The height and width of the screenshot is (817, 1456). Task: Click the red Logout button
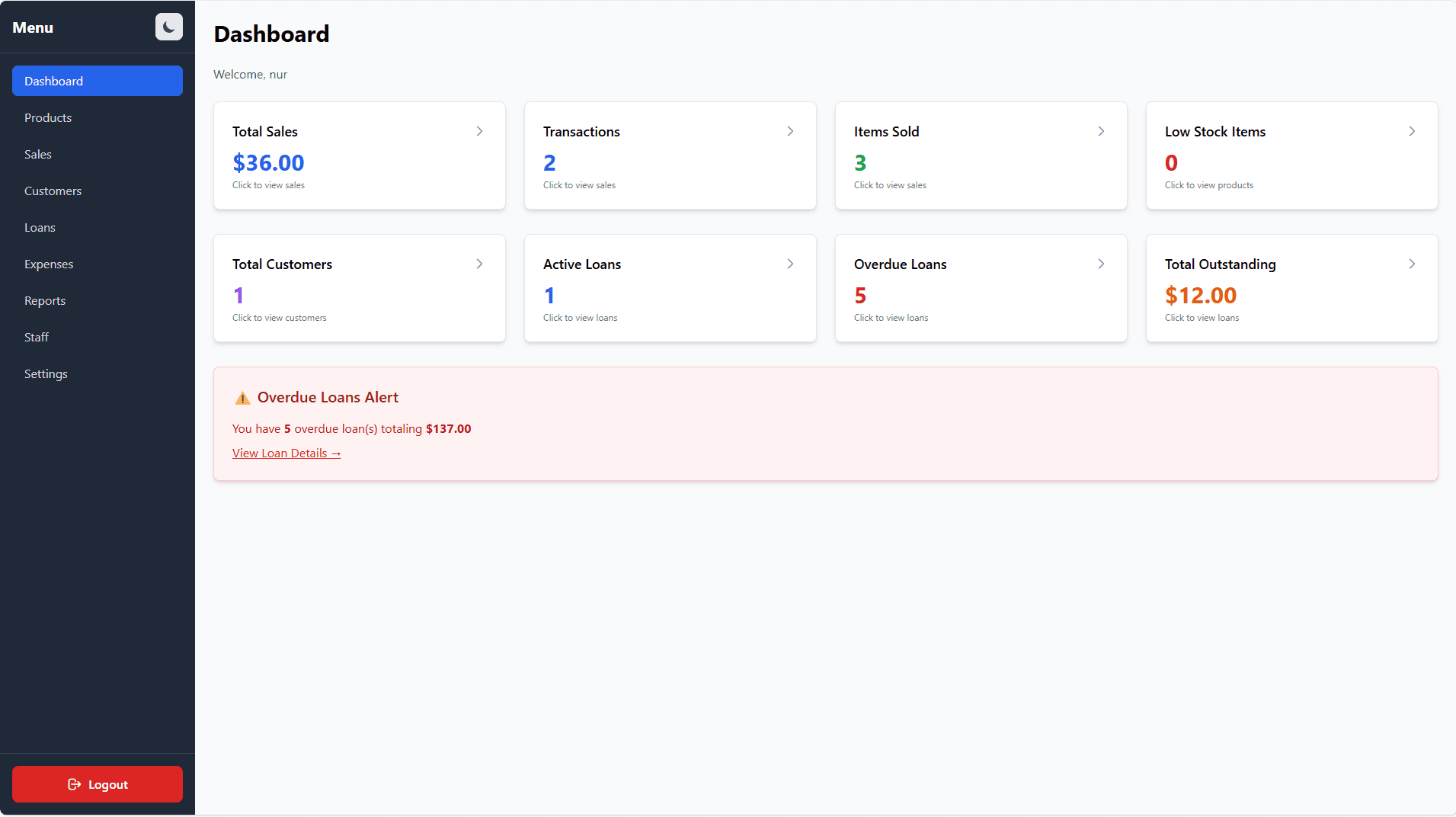[x=98, y=784]
